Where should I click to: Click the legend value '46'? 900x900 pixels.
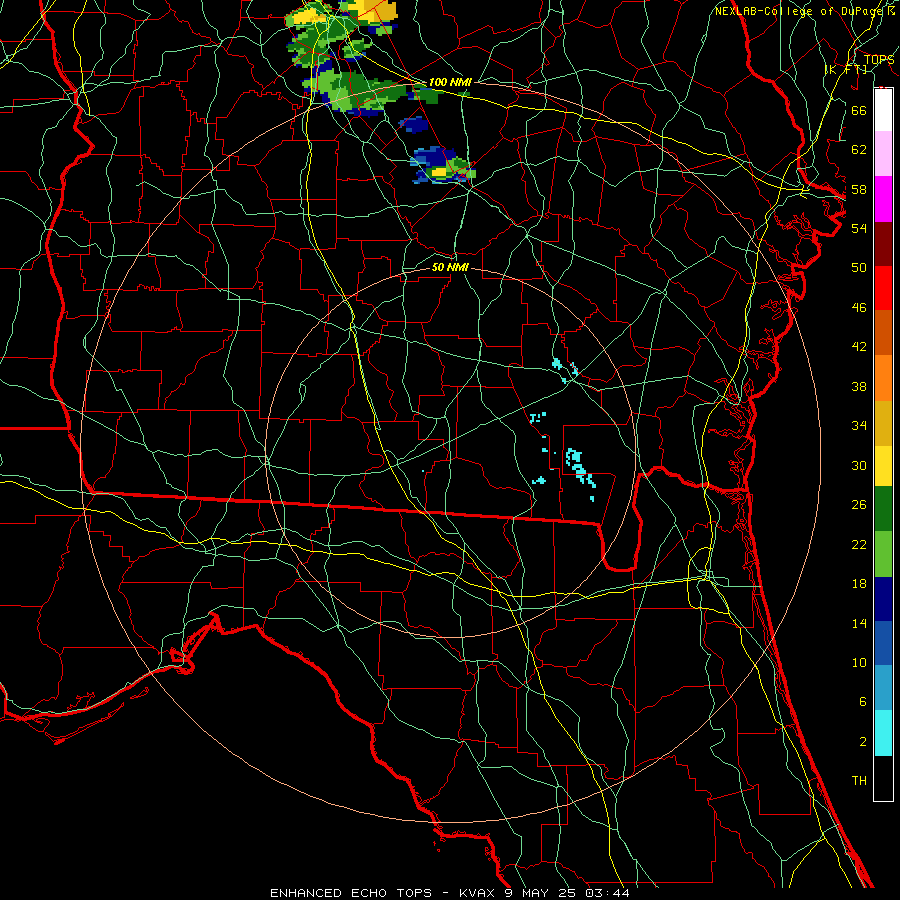coord(859,308)
